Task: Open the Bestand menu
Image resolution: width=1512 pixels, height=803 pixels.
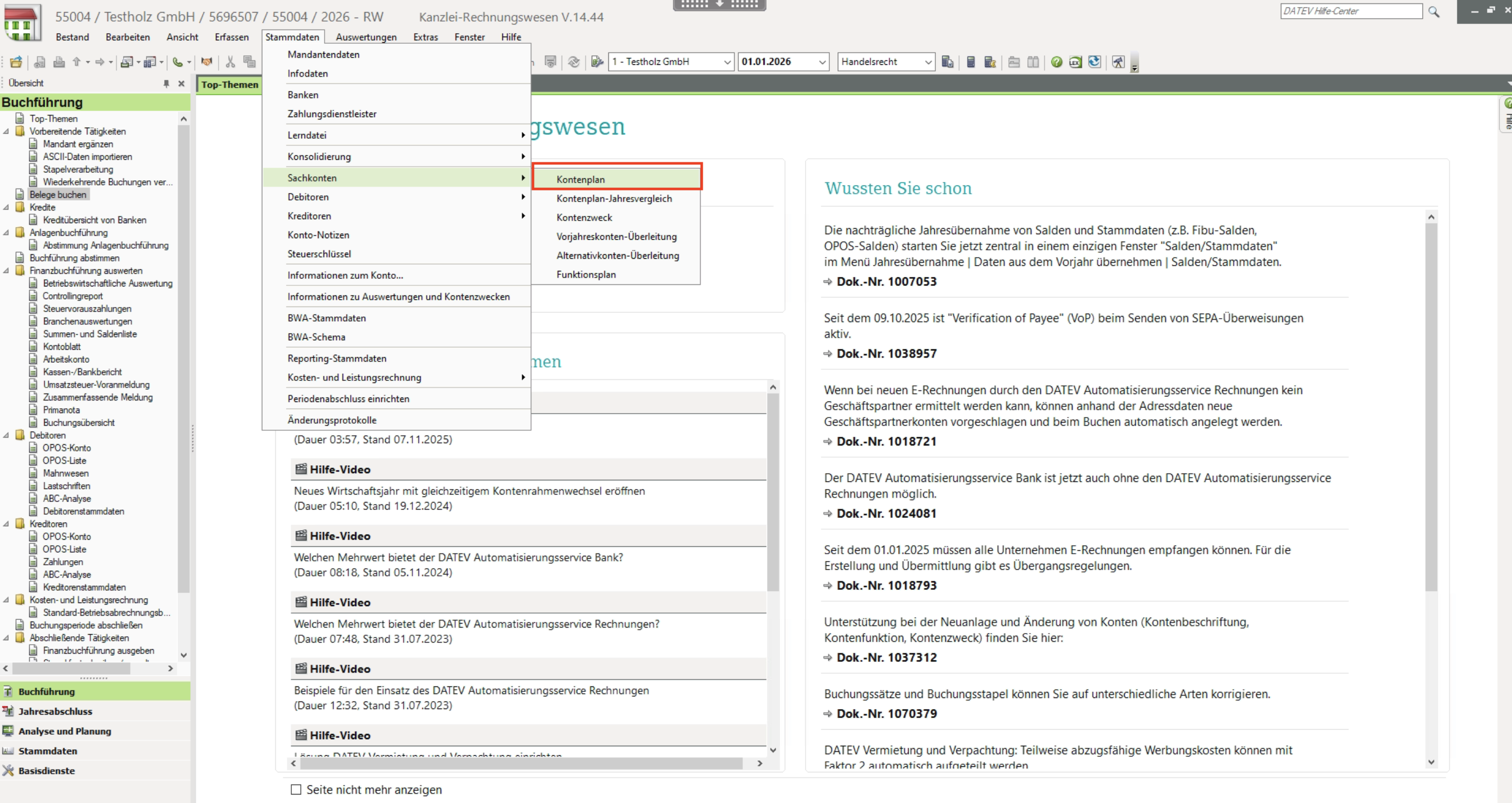Action: coord(72,36)
